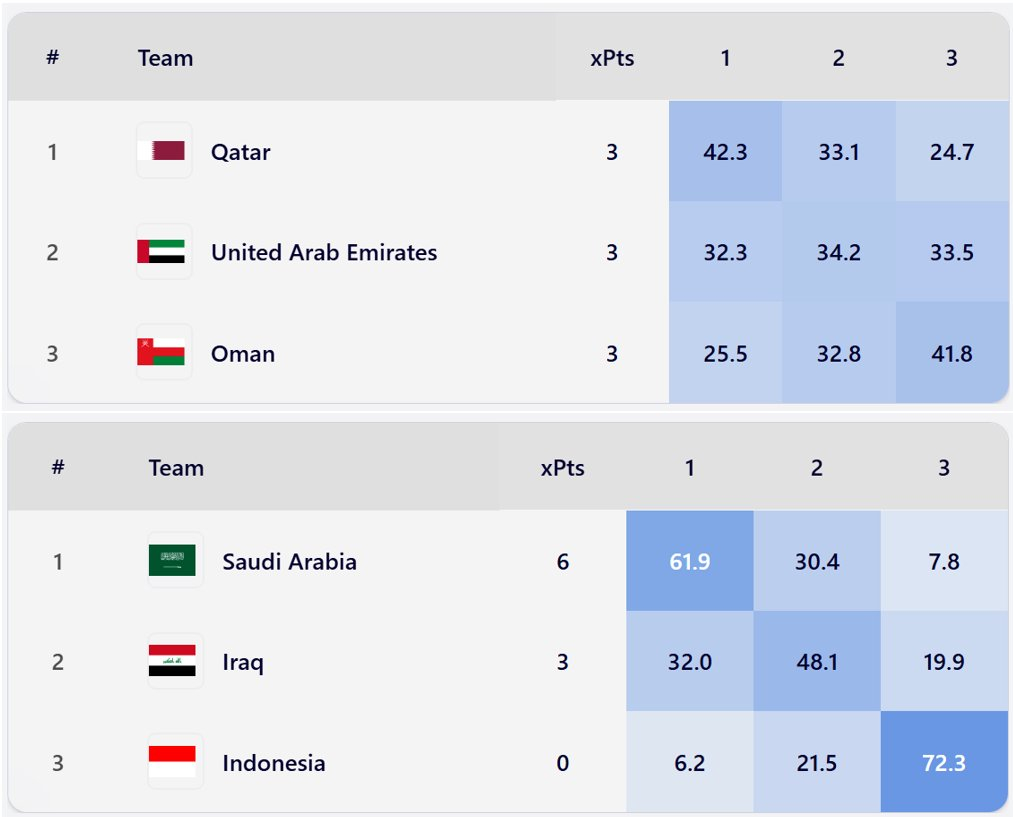Image resolution: width=1013 pixels, height=817 pixels.
Task: Select Saudi Arabia's 61.9 probability cell
Action: coord(689,561)
